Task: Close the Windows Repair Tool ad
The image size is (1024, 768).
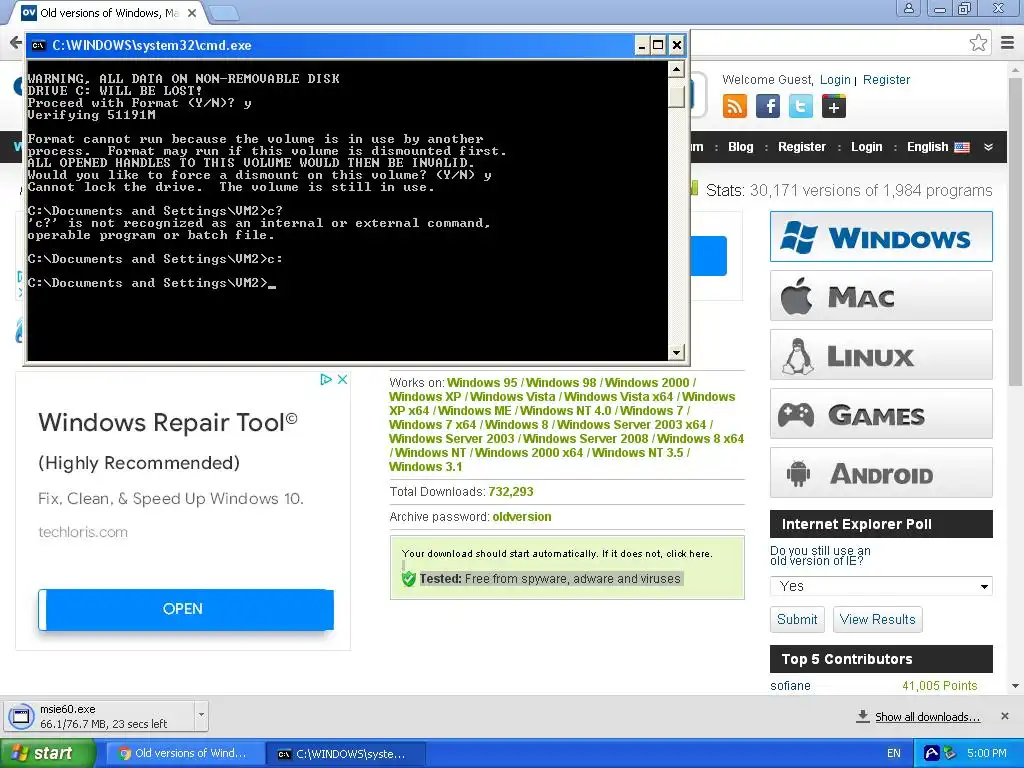Action: pos(342,379)
